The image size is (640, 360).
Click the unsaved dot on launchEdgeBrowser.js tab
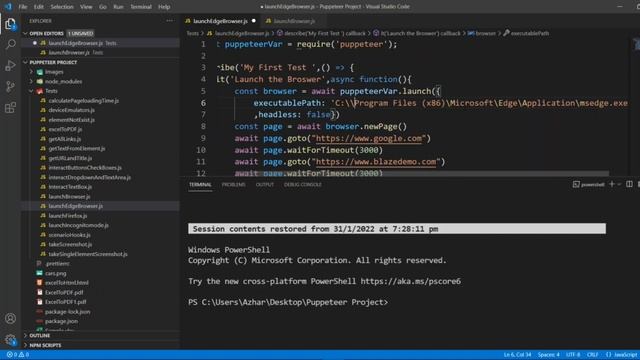click(254, 21)
